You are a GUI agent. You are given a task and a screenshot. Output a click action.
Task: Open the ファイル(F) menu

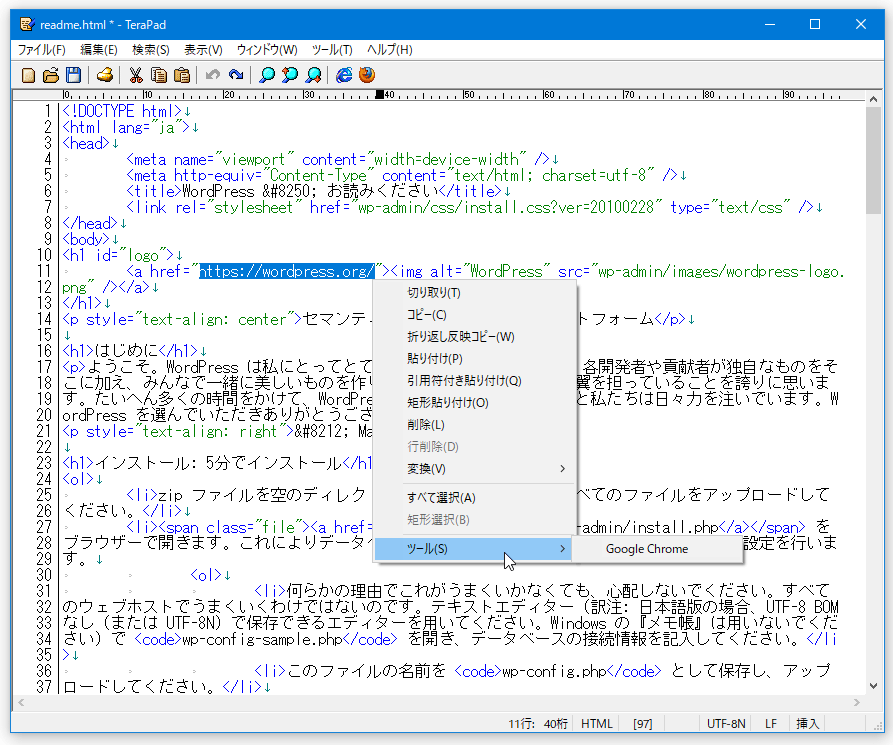(42, 50)
